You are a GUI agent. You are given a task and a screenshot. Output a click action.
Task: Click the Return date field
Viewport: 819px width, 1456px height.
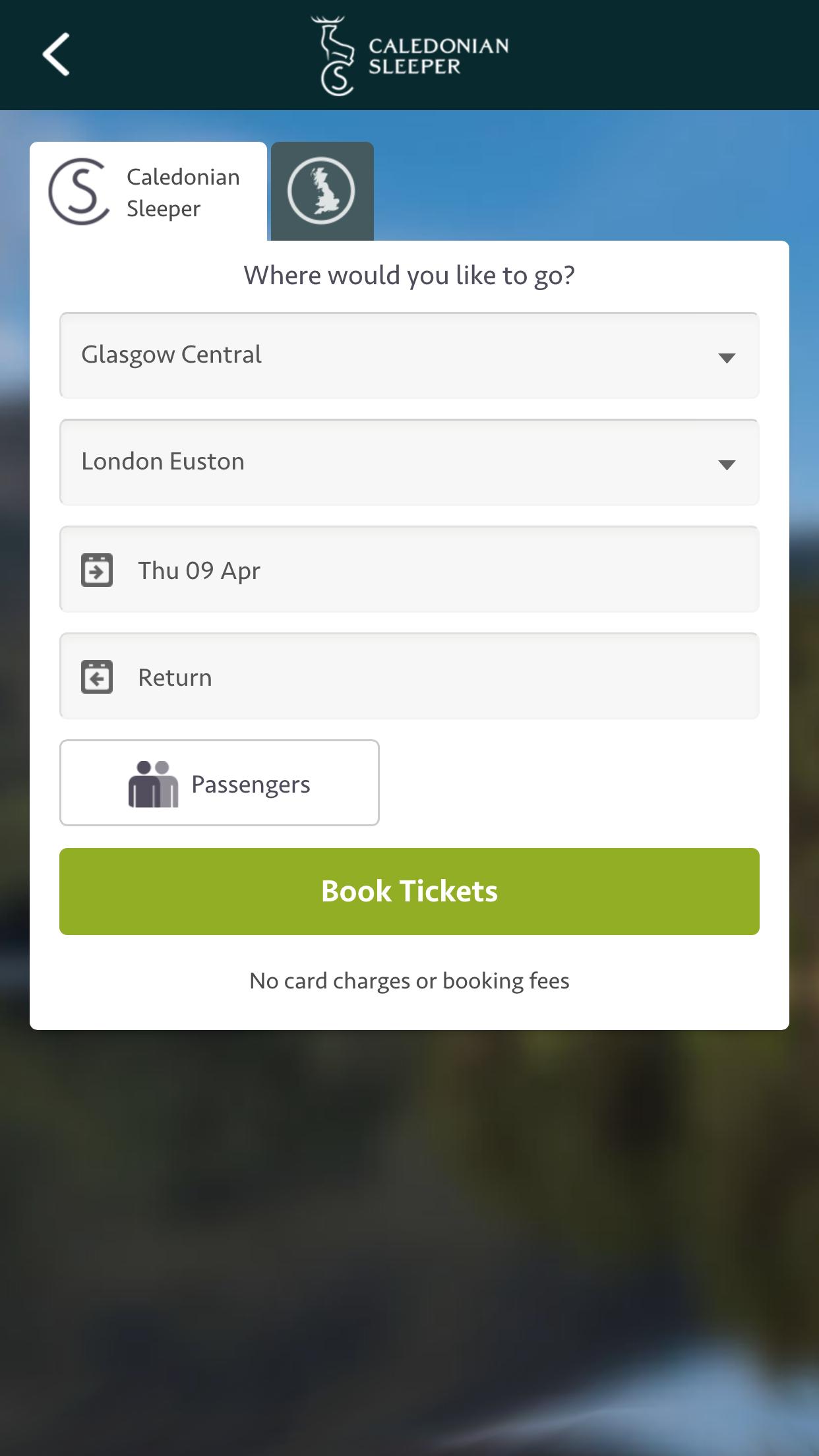409,676
